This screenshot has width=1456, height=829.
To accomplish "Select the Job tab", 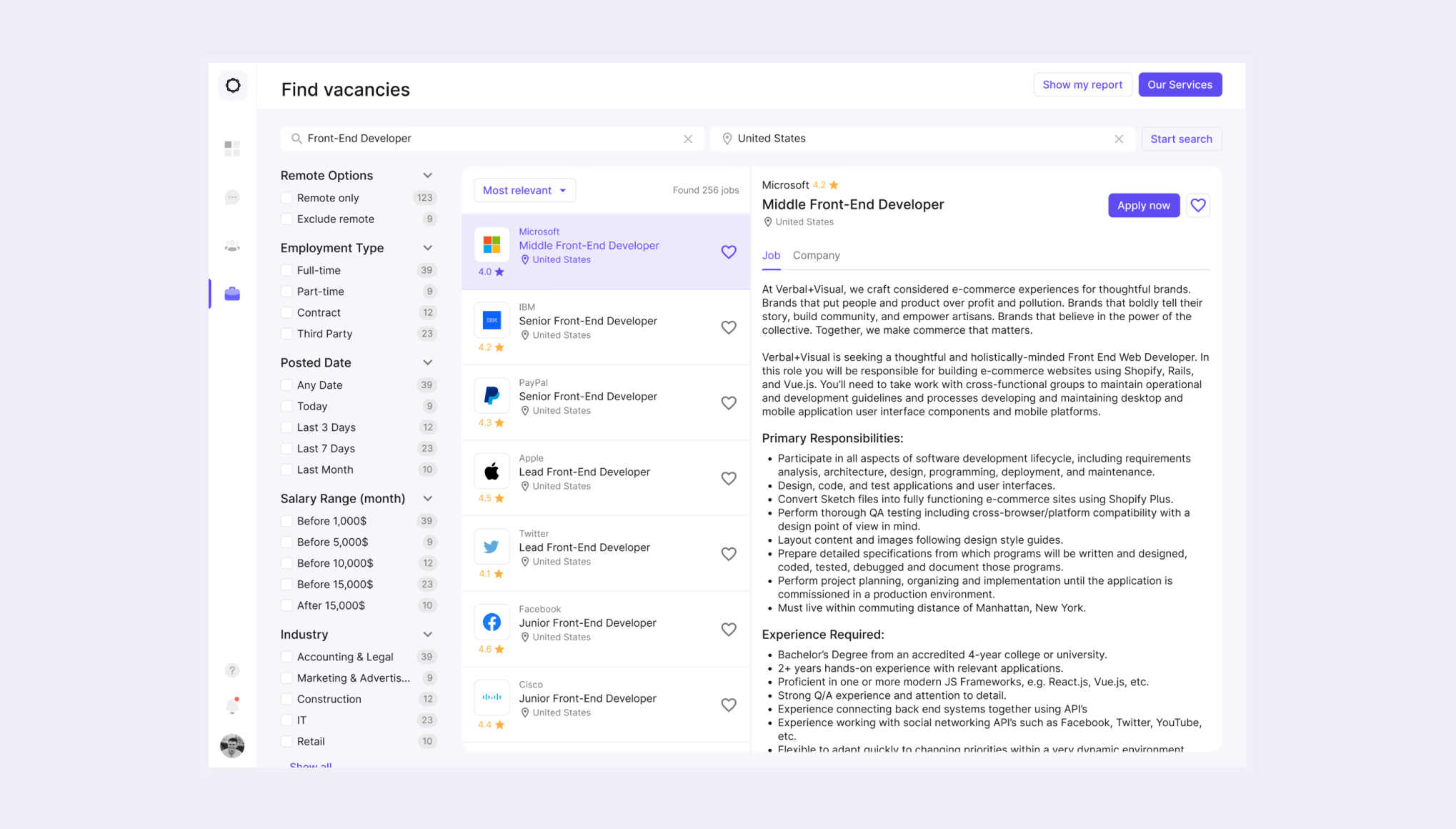I will (x=771, y=256).
